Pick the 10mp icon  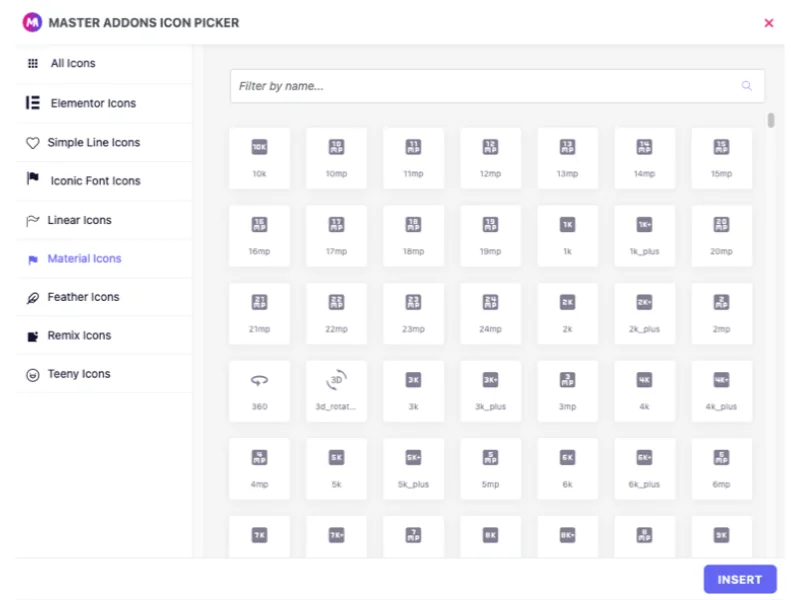pyautogui.click(x=336, y=158)
